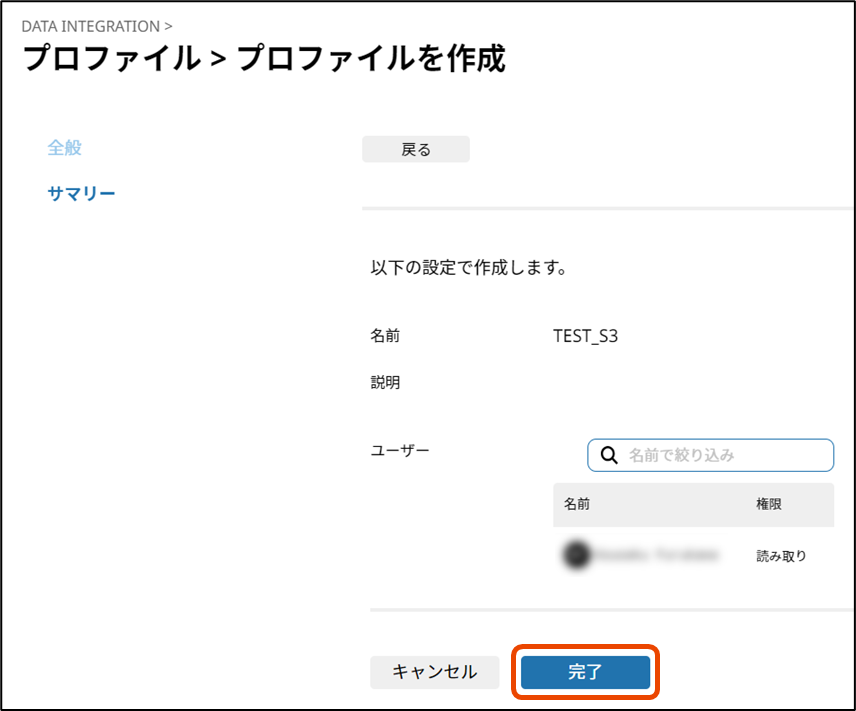This screenshot has width=856, height=711.
Task: Click the TEST_S3 profile name value
Action: pos(585,336)
